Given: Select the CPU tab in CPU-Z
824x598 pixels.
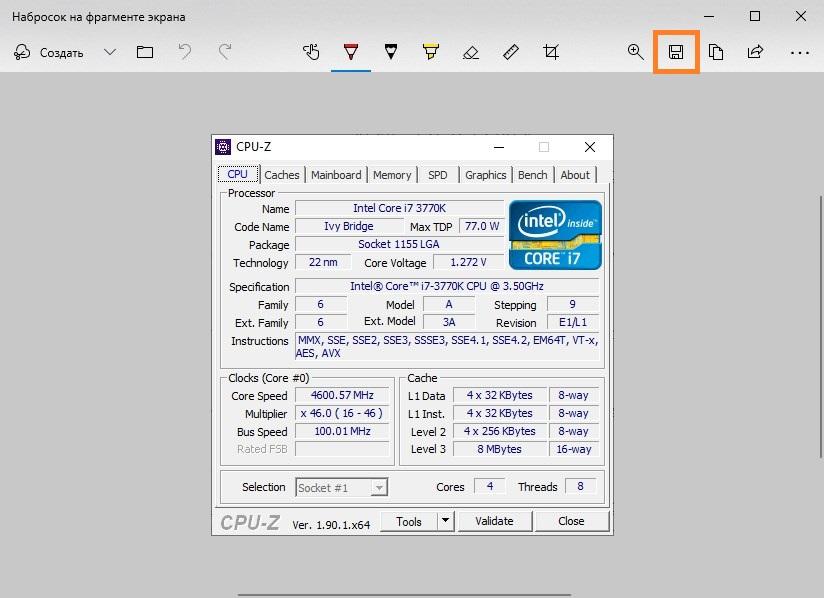Looking at the screenshot, I should [238, 174].
